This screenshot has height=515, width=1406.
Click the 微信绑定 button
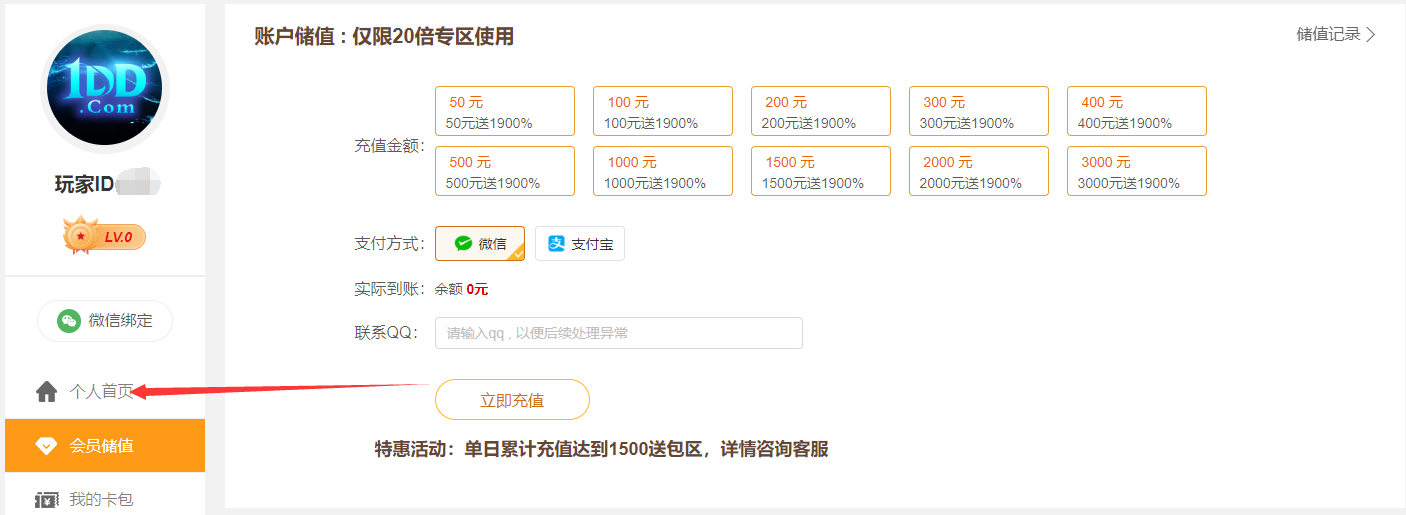tap(105, 321)
